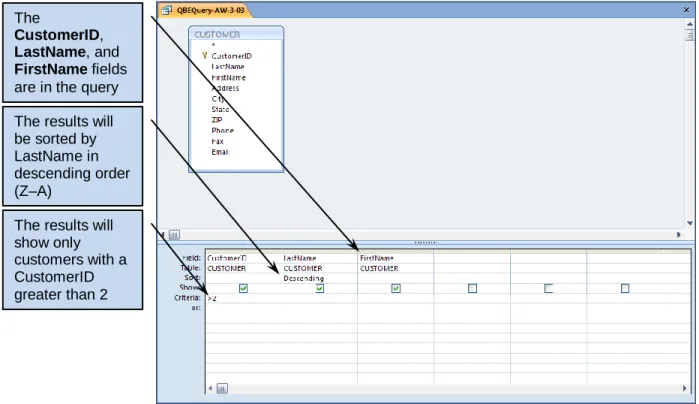Click the primary key icon beside CustomerID
This screenshot has height=404, width=699.
tap(205, 55)
